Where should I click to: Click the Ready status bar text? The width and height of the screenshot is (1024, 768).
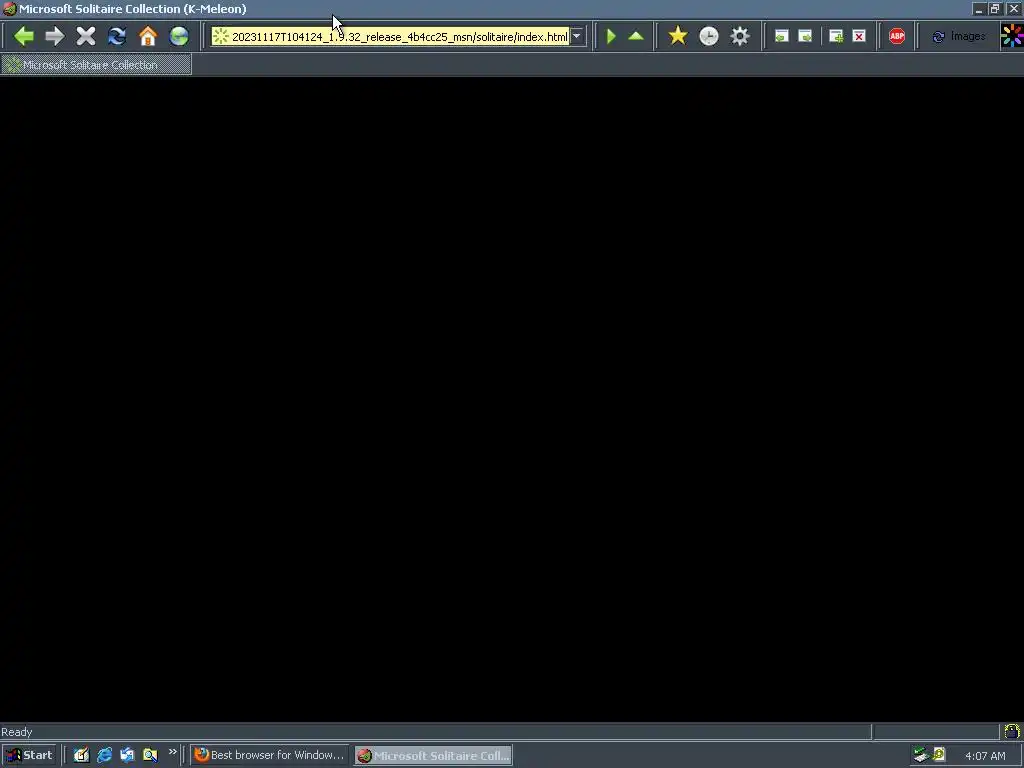(x=17, y=732)
